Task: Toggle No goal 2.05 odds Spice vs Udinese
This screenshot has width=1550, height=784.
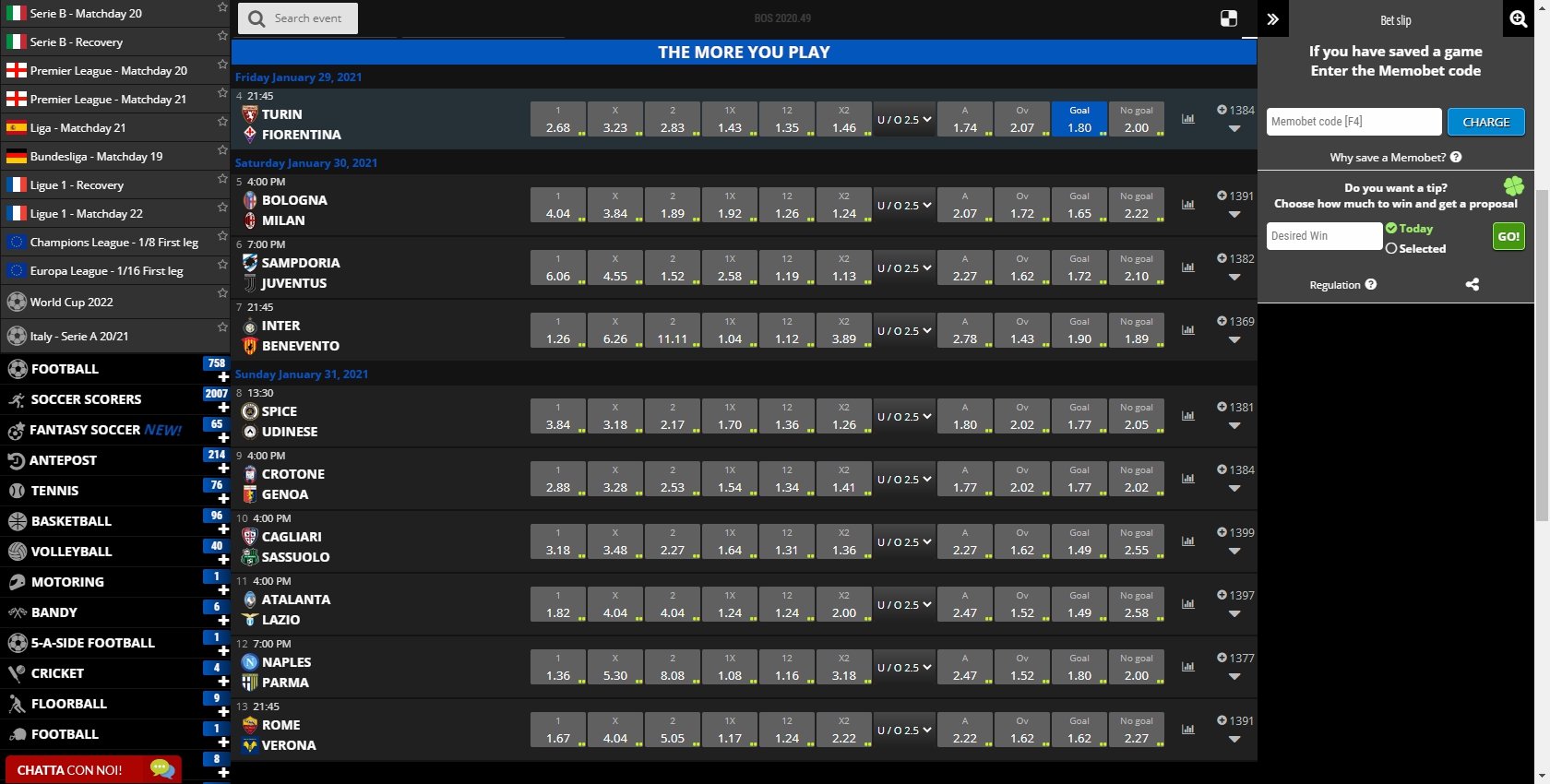Action: [1137, 416]
